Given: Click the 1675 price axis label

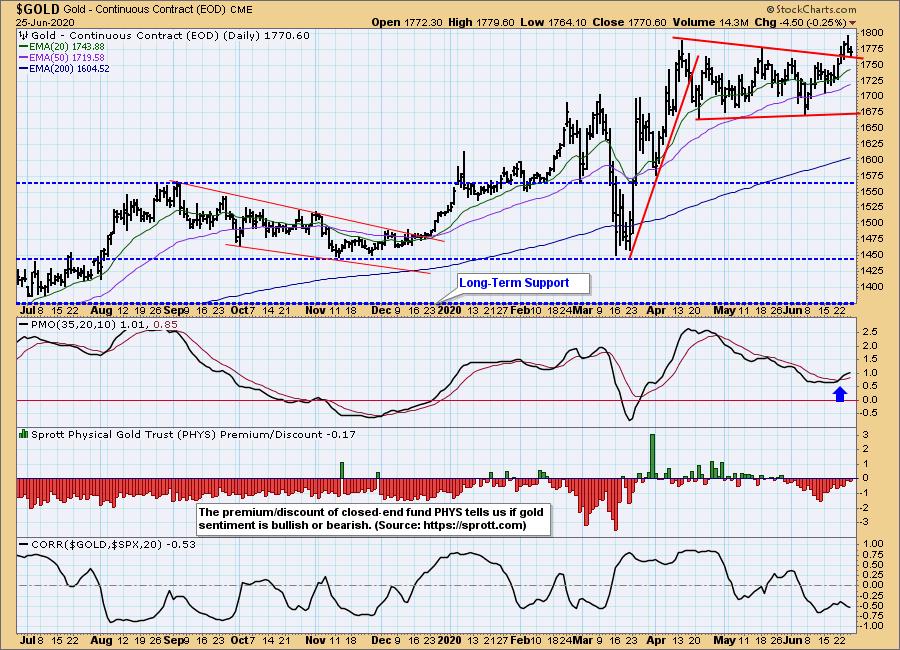Looking at the screenshot, I should pyautogui.click(x=872, y=111).
